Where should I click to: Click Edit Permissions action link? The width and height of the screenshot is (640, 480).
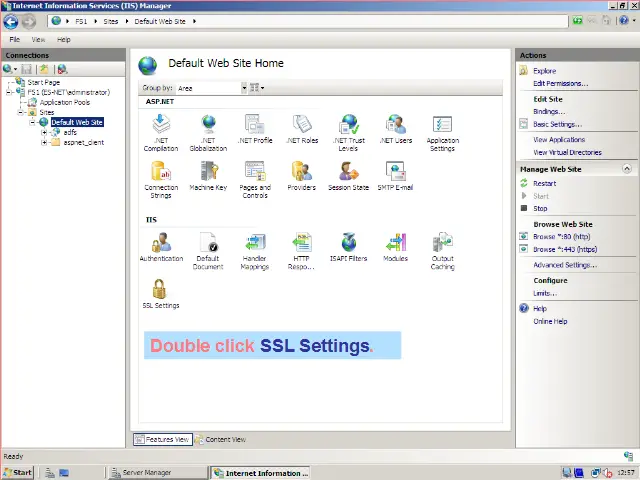[560, 84]
